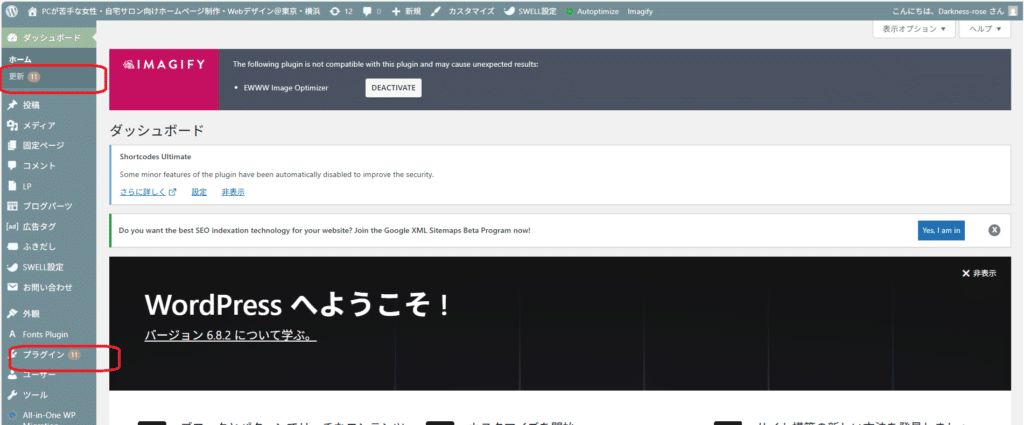Open プラグイン menu with 11 updates
Image resolution: width=1024 pixels, height=425 pixels.
44,355
